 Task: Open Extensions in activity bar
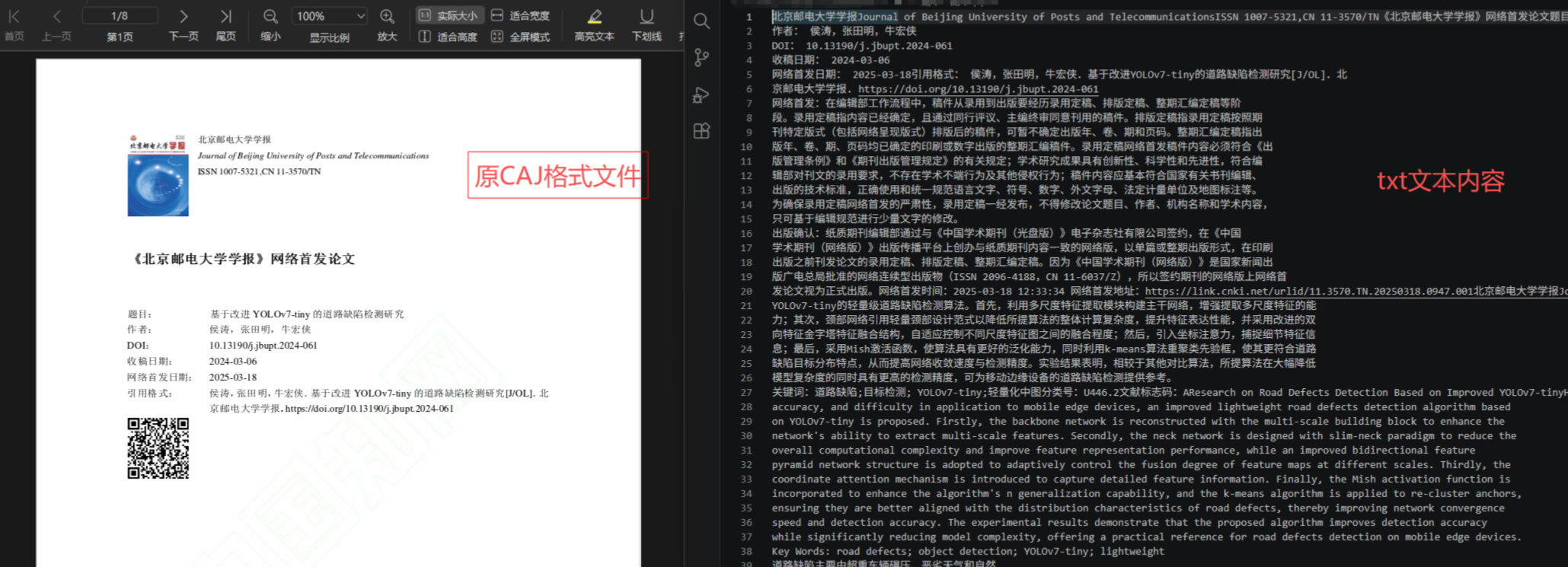pyautogui.click(x=701, y=131)
